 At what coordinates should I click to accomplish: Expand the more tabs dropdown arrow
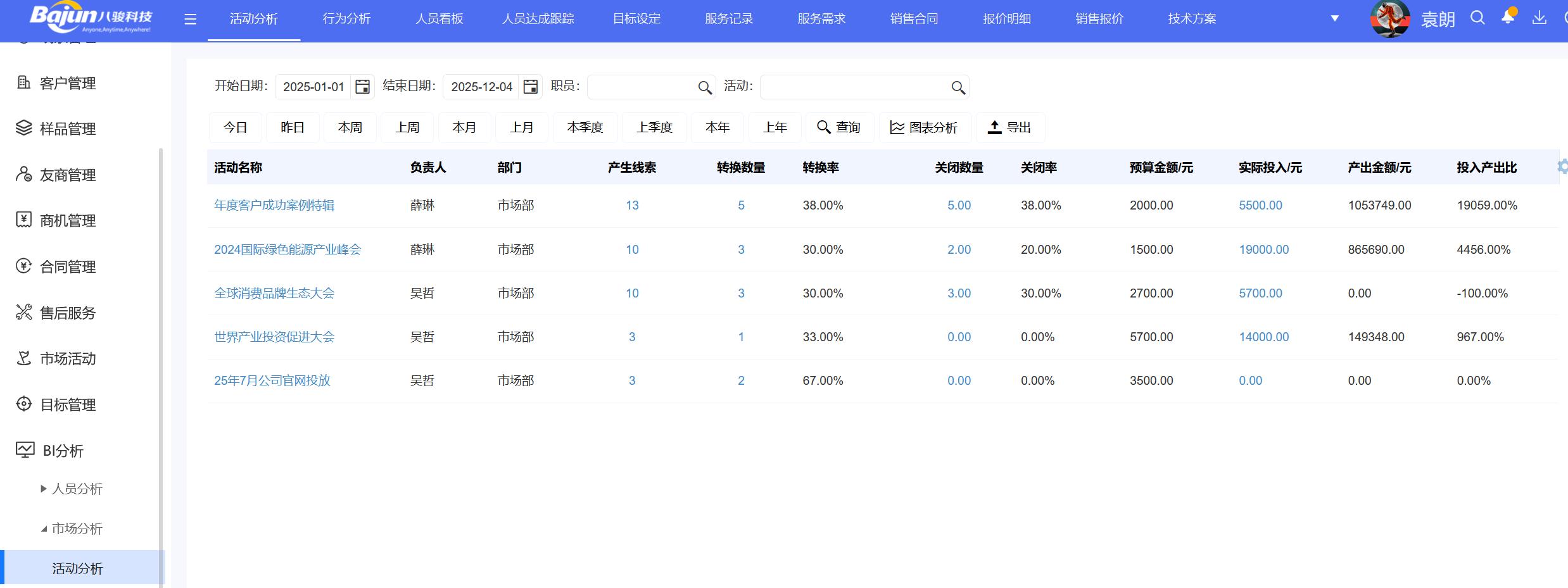[x=1334, y=19]
